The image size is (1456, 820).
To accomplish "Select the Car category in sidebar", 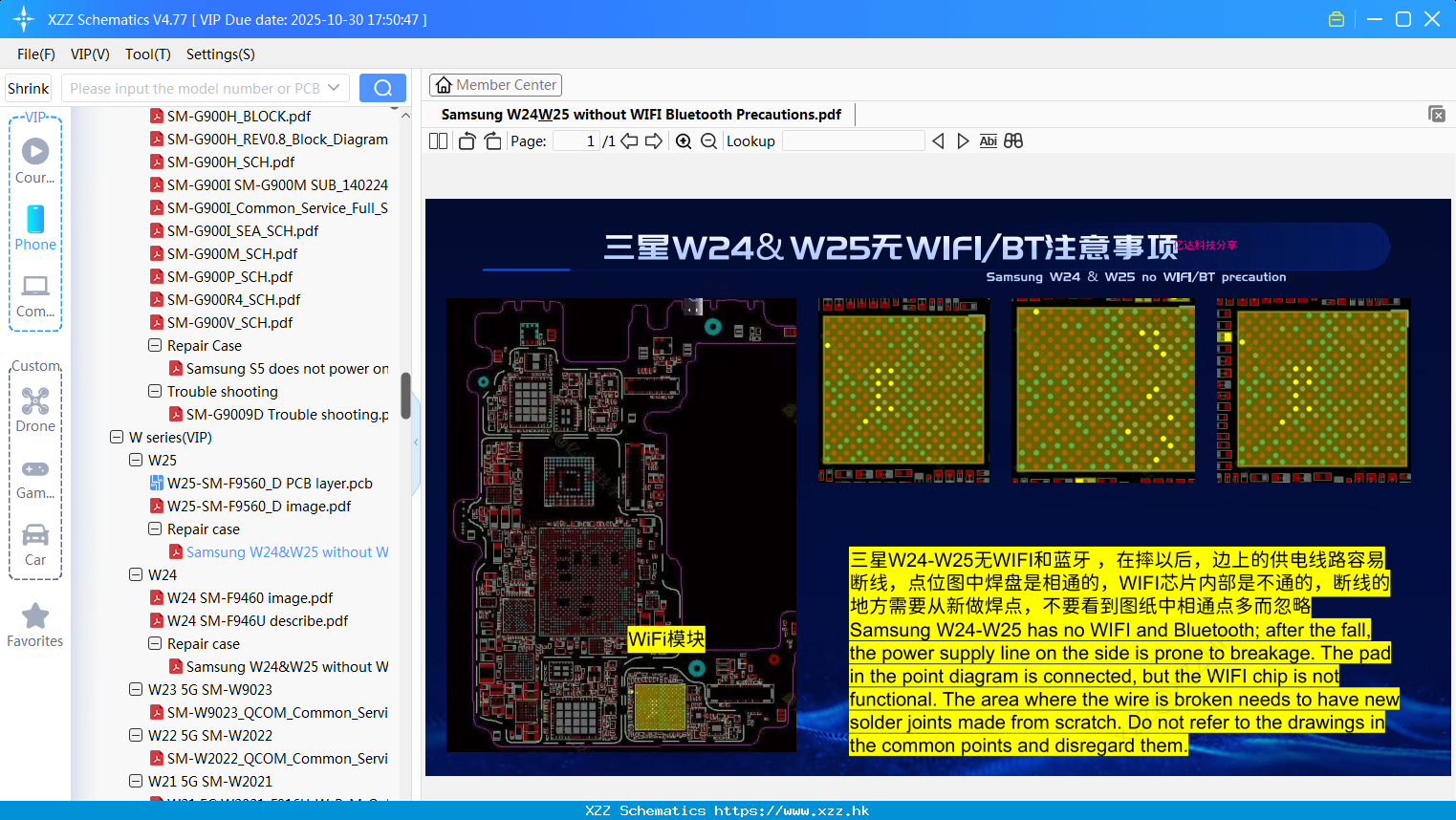I will [x=35, y=545].
